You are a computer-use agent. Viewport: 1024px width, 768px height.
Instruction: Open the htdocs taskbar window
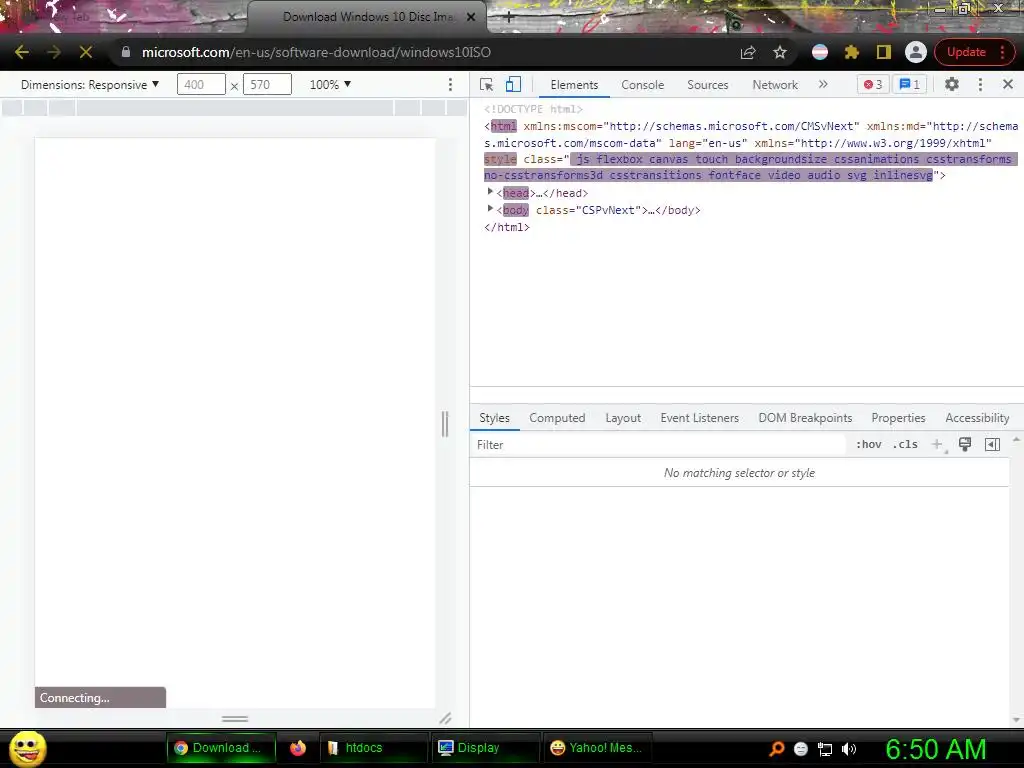click(x=374, y=748)
